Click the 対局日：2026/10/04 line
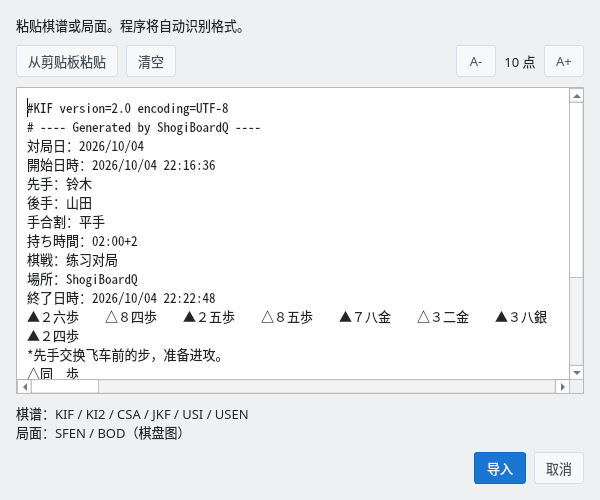 [x=85, y=146]
